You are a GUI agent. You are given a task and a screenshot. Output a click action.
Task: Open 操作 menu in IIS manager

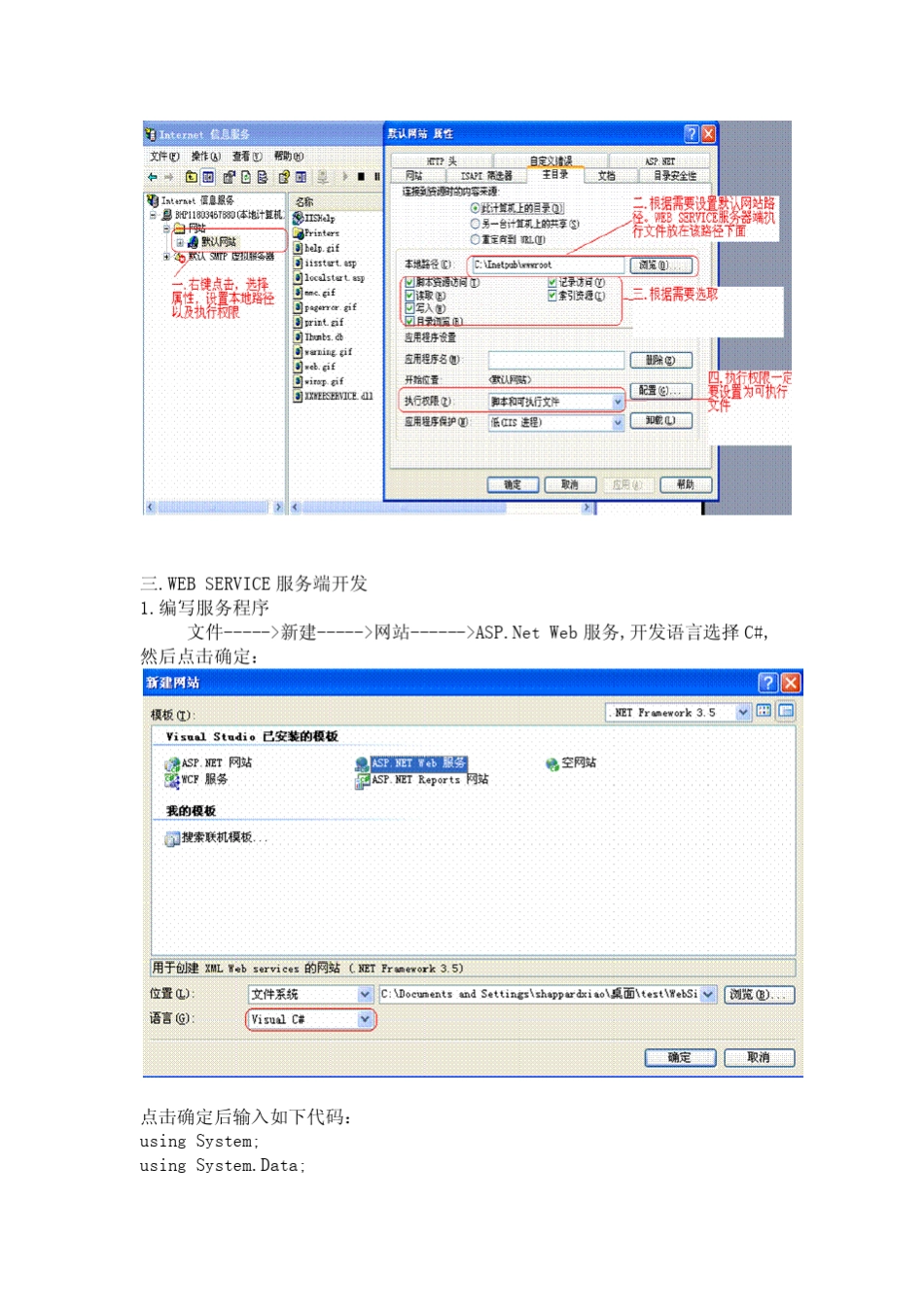pyautogui.click(x=205, y=156)
